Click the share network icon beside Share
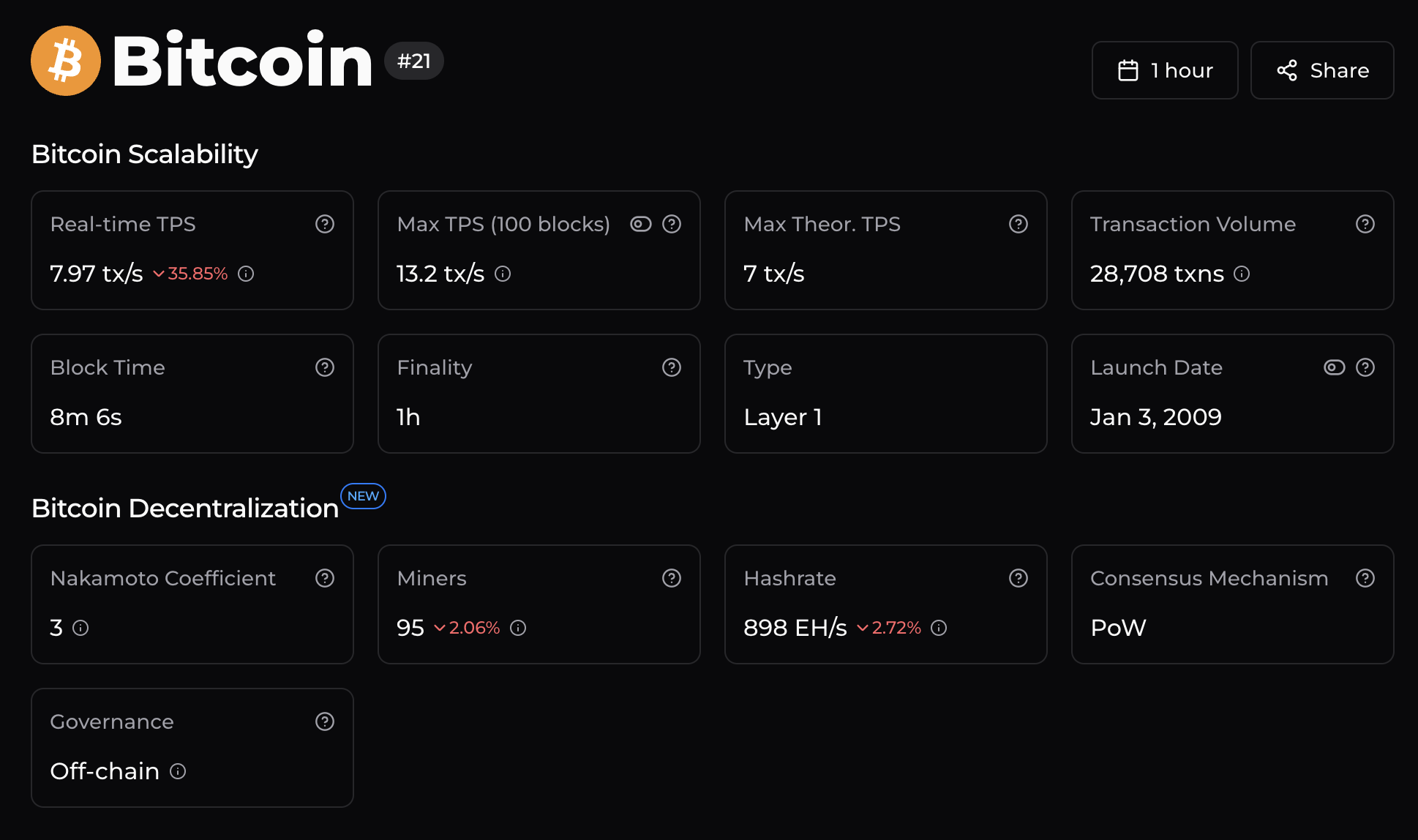The height and width of the screenshot is (840, 1418). click(x=1288, y=70)
